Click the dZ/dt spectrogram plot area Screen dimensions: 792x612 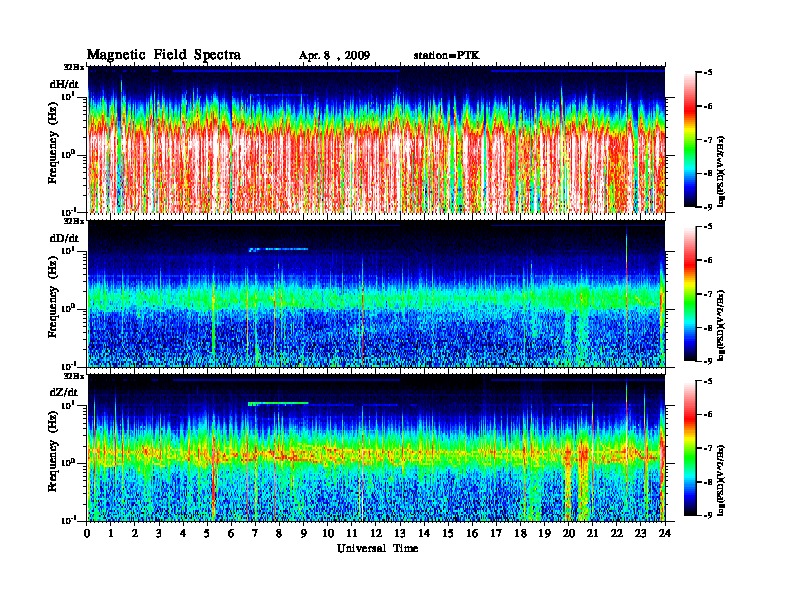coord(376,448)
